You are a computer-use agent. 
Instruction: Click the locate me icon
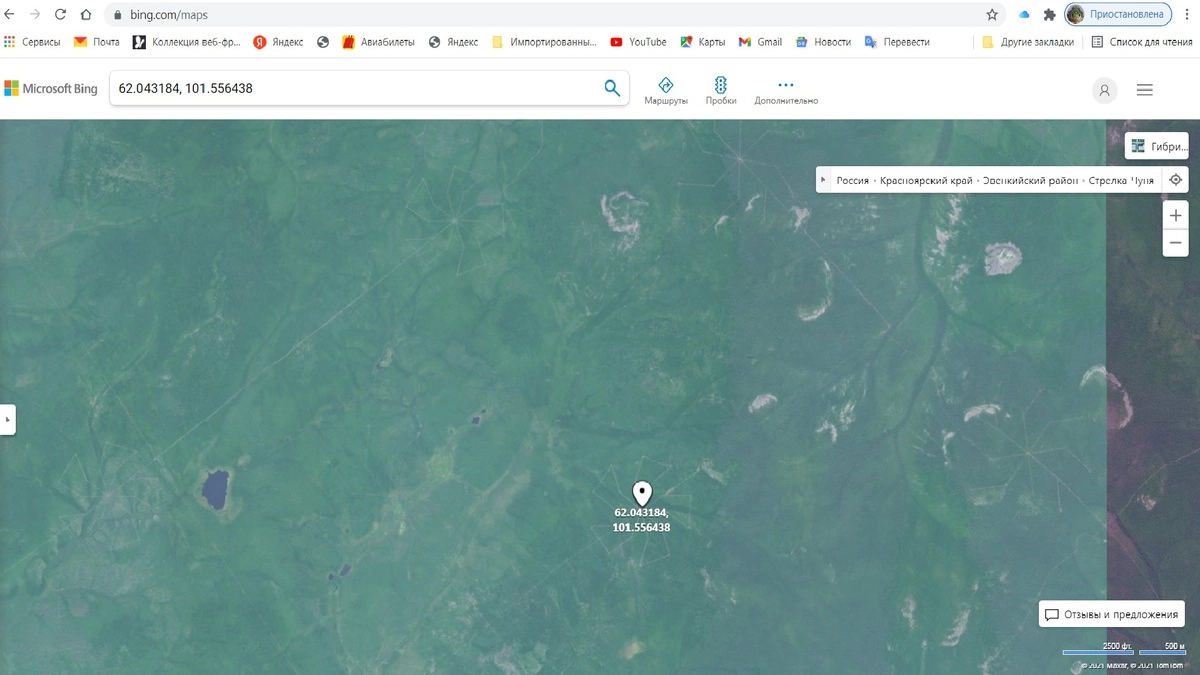pos(1176,180)
